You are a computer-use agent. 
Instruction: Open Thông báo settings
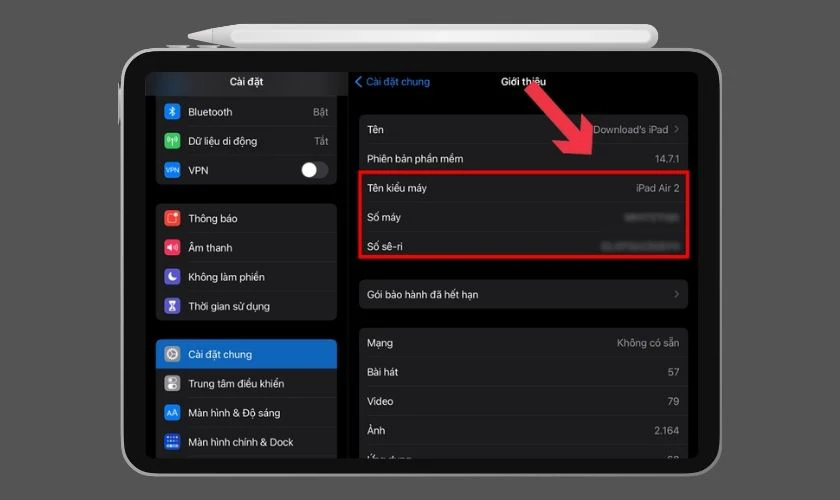246,218
